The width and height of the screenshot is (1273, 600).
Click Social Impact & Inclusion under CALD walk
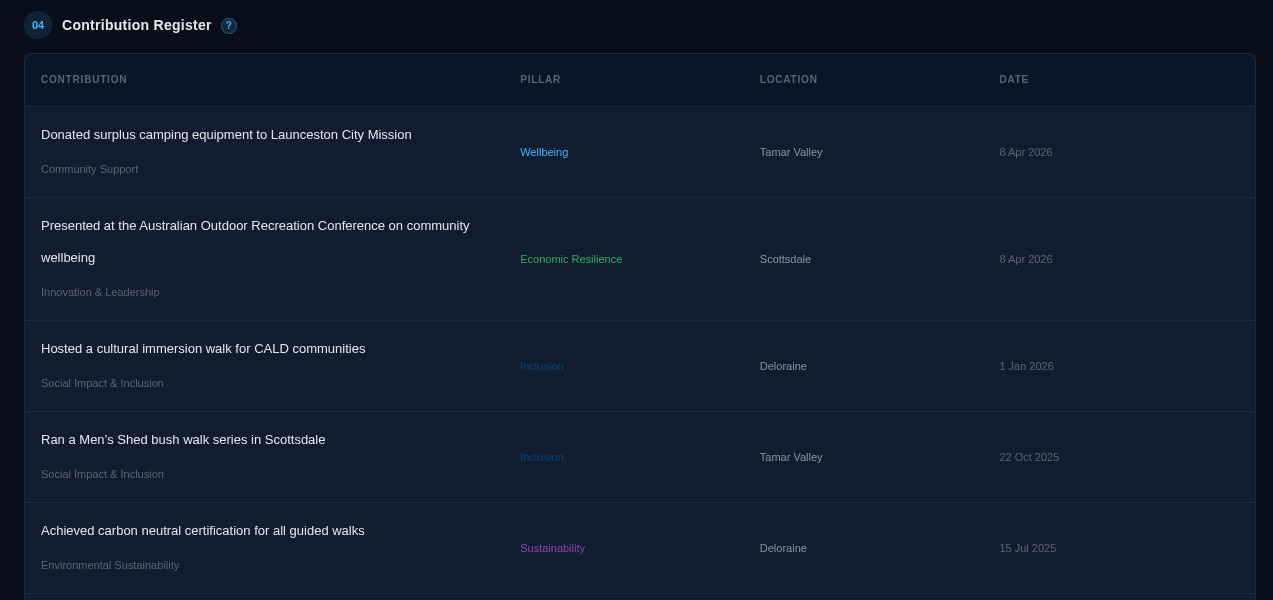pyautogui.click(x=102, y=383)
